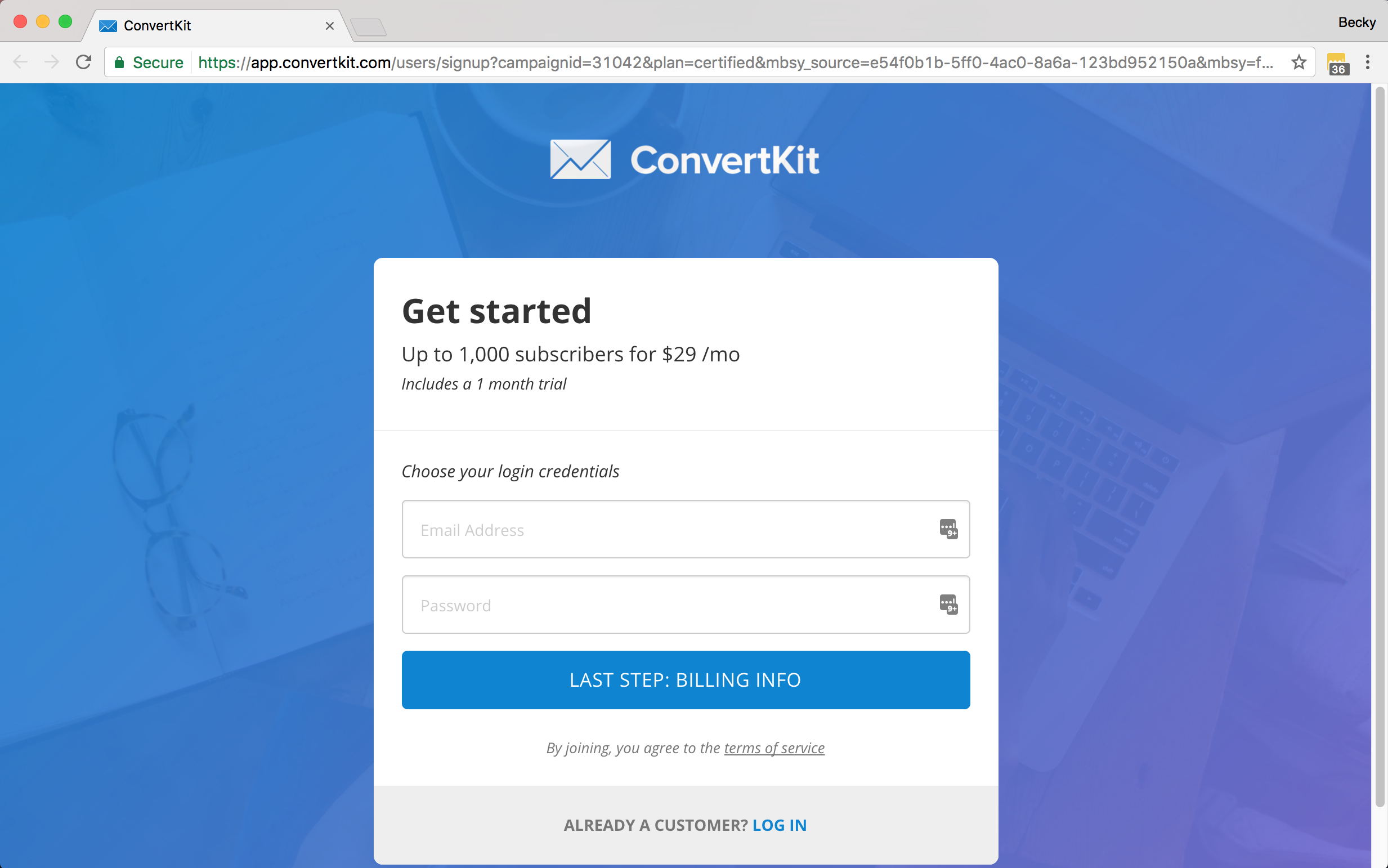Close the ConvertKit tab
This screenshot has width=1388, height=868.
point(329,26)
